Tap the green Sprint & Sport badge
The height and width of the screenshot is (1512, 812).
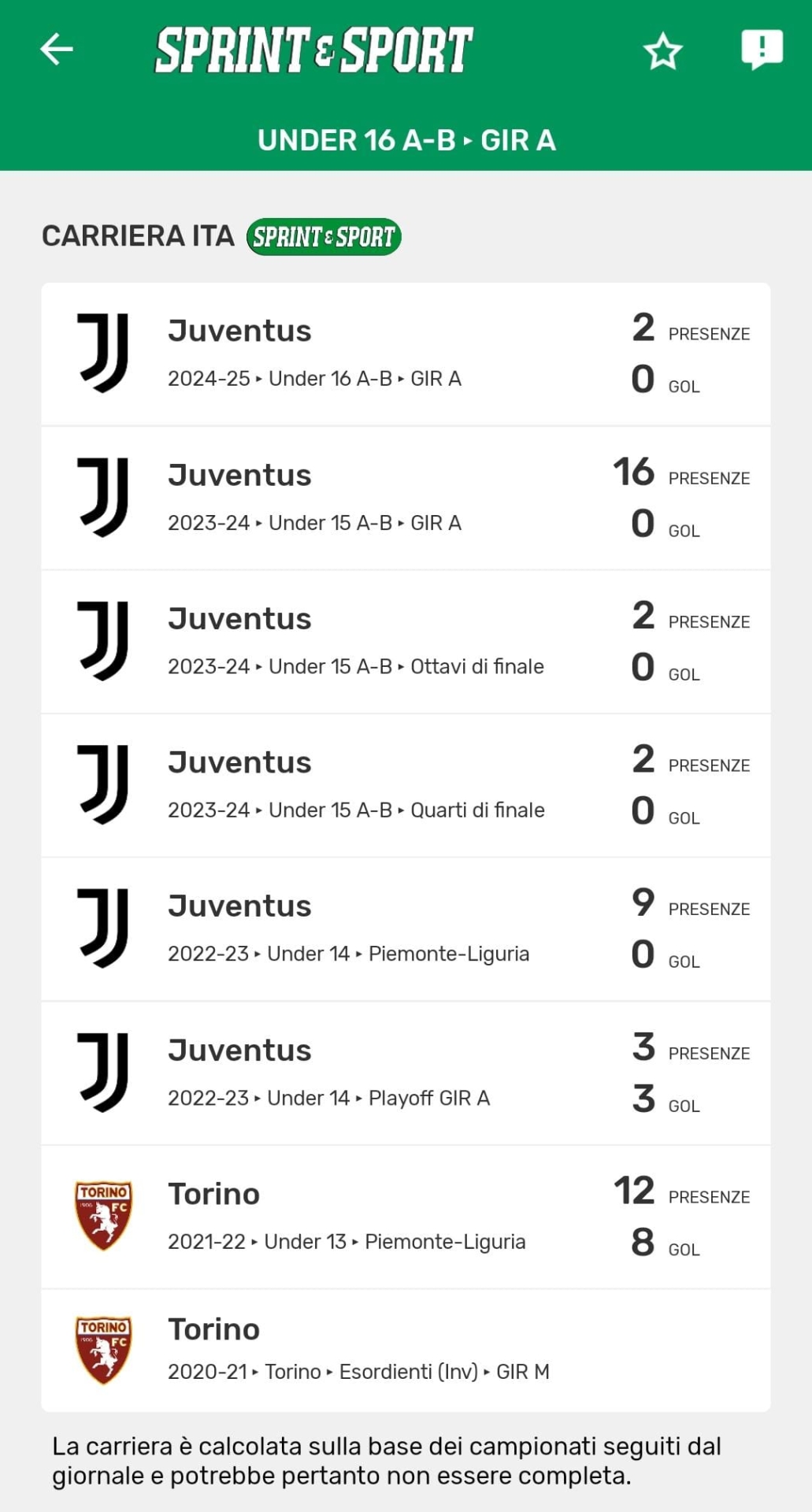(324, 237)
